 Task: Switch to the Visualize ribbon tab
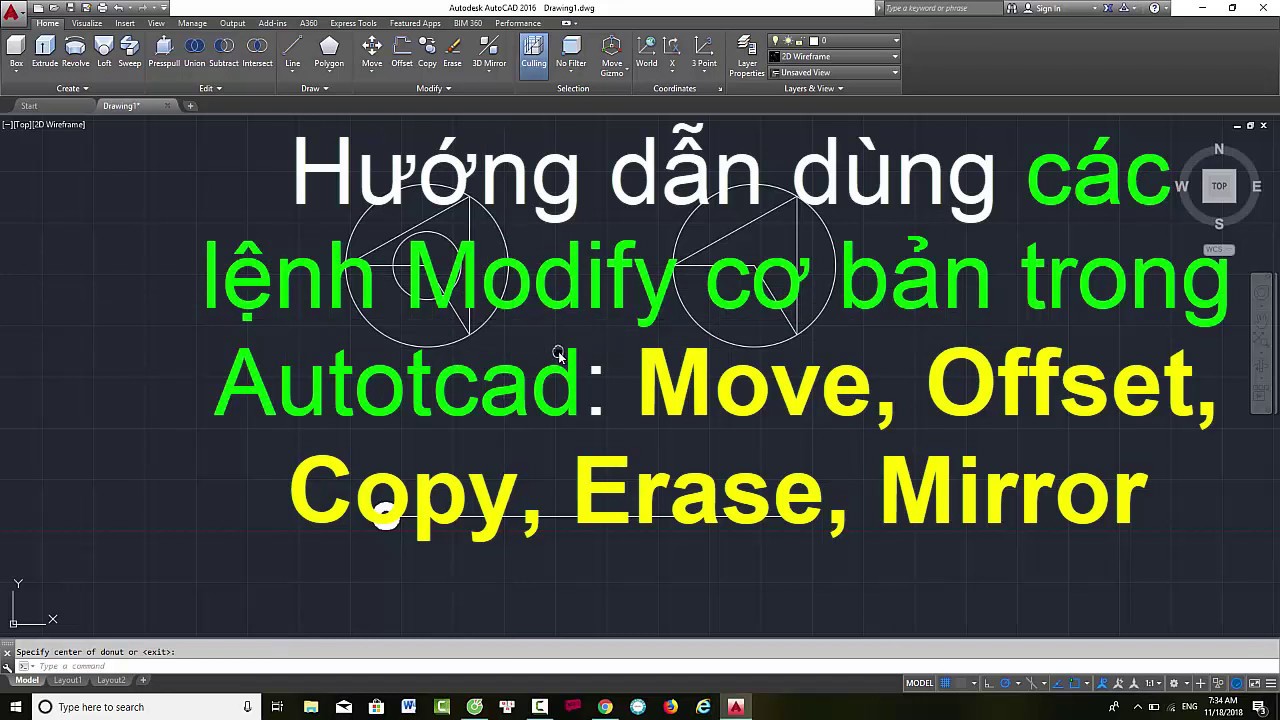point(87,23)
